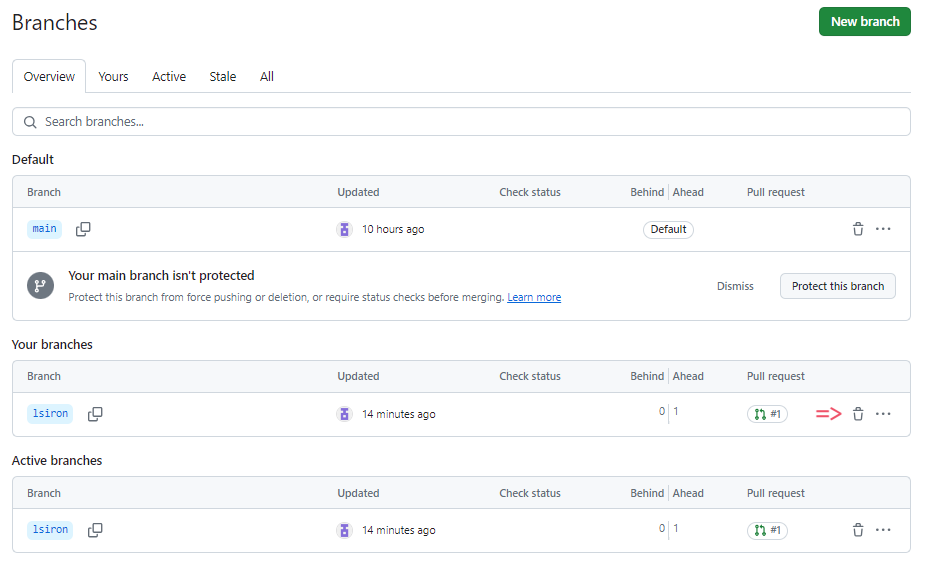Open the Learn more link
Screen dimensions: 931x564
pyautogui.click(x=534, y=297)
